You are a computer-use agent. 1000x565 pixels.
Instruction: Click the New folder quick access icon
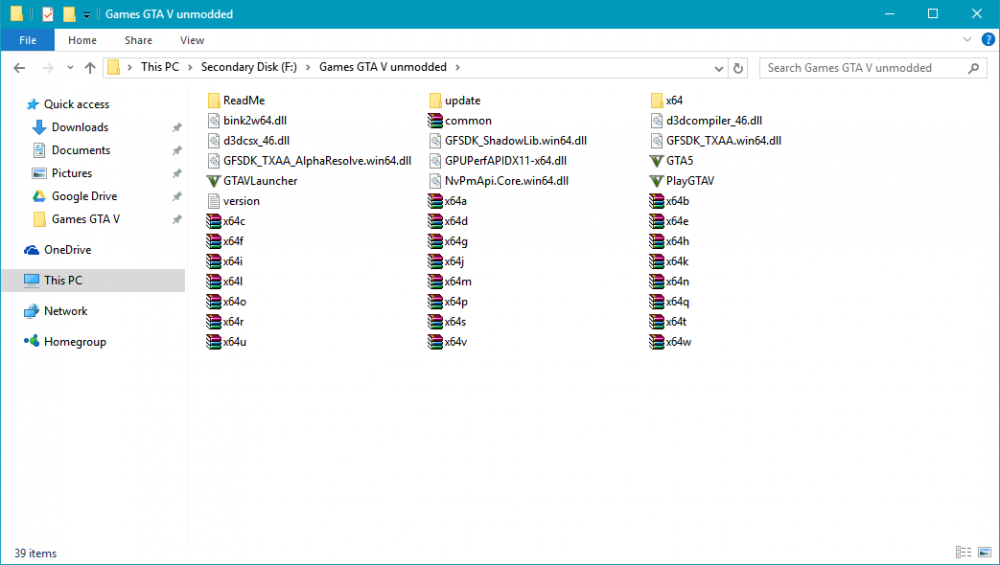point(69,13)
